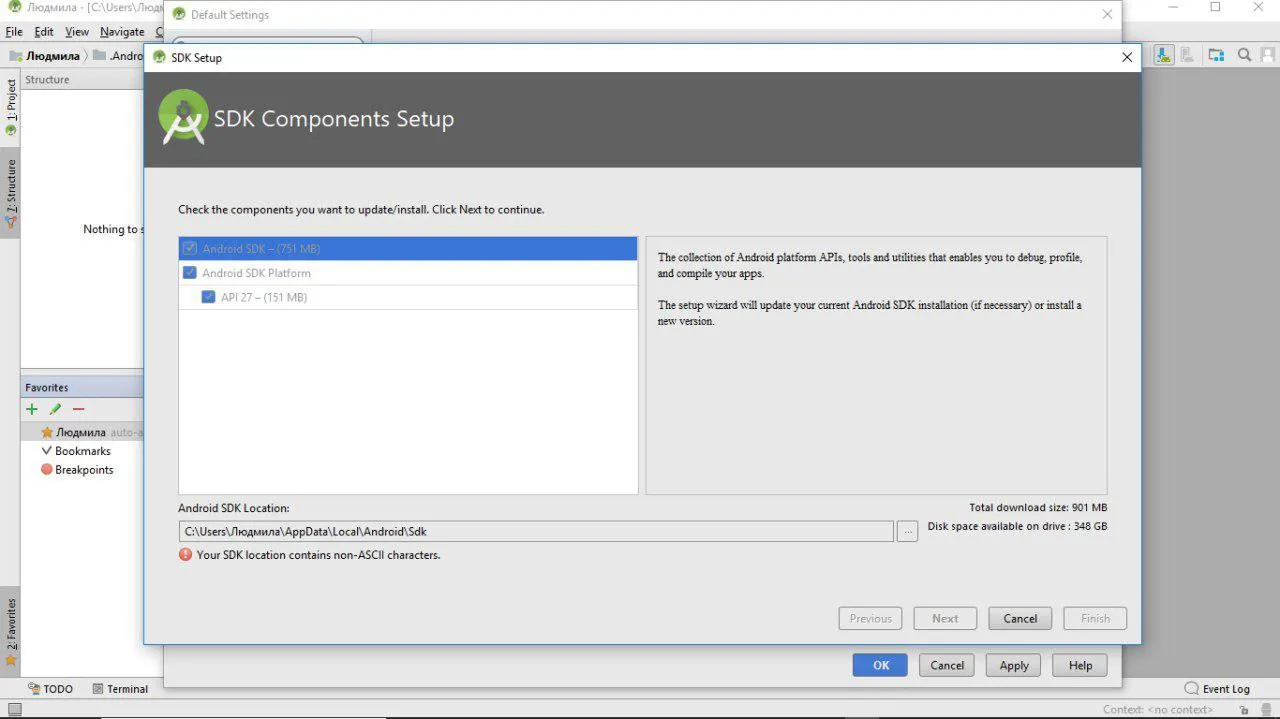Open the Navigate menu
Image resolution: width=1280 pixels, height=719 pixels.
122,32
